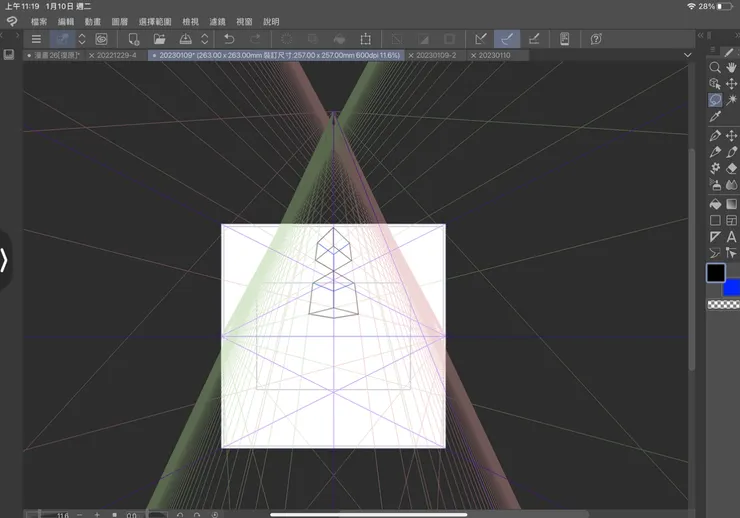
Task: Toggle snap to ruler button
Action: pyautogui.click(x=481, y=39)
